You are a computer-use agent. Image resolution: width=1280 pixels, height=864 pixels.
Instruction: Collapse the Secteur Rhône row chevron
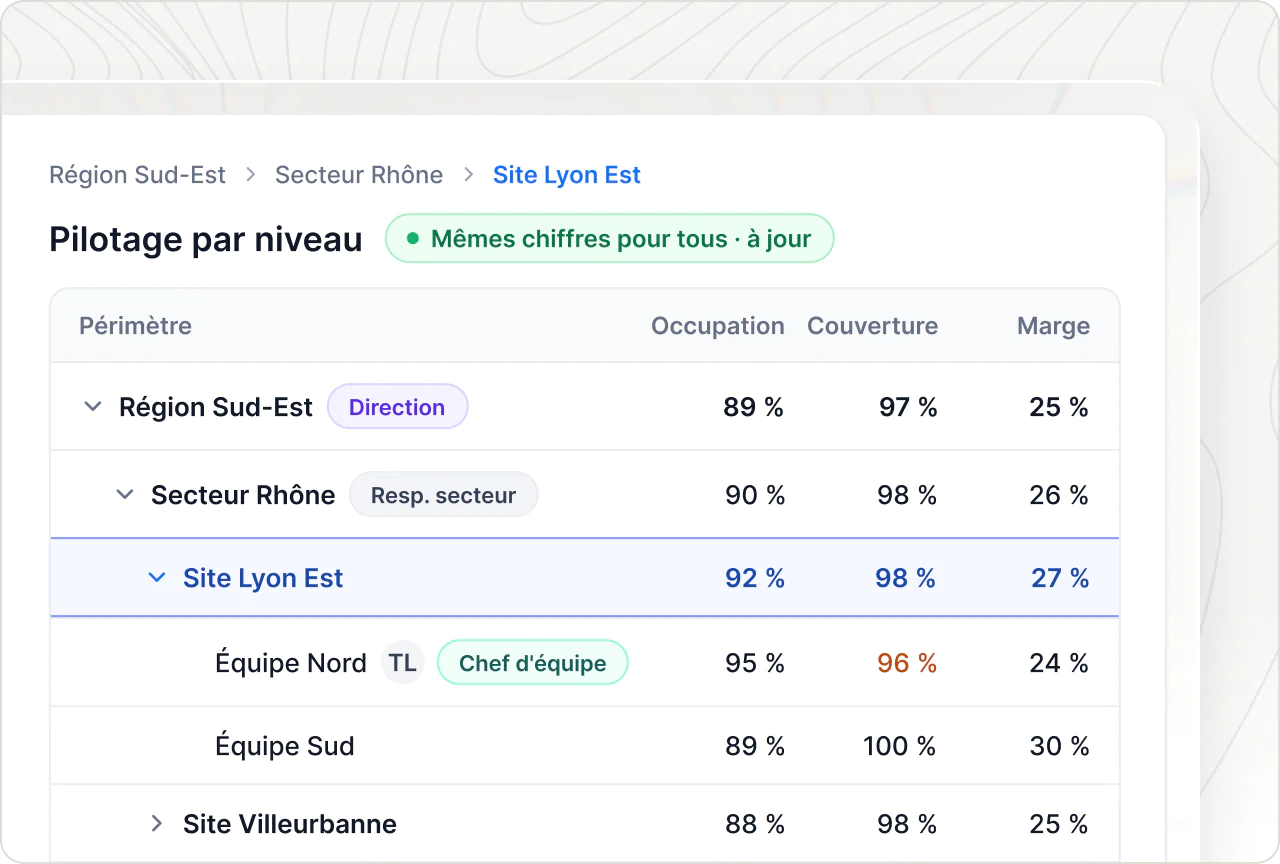click(125, 495)
